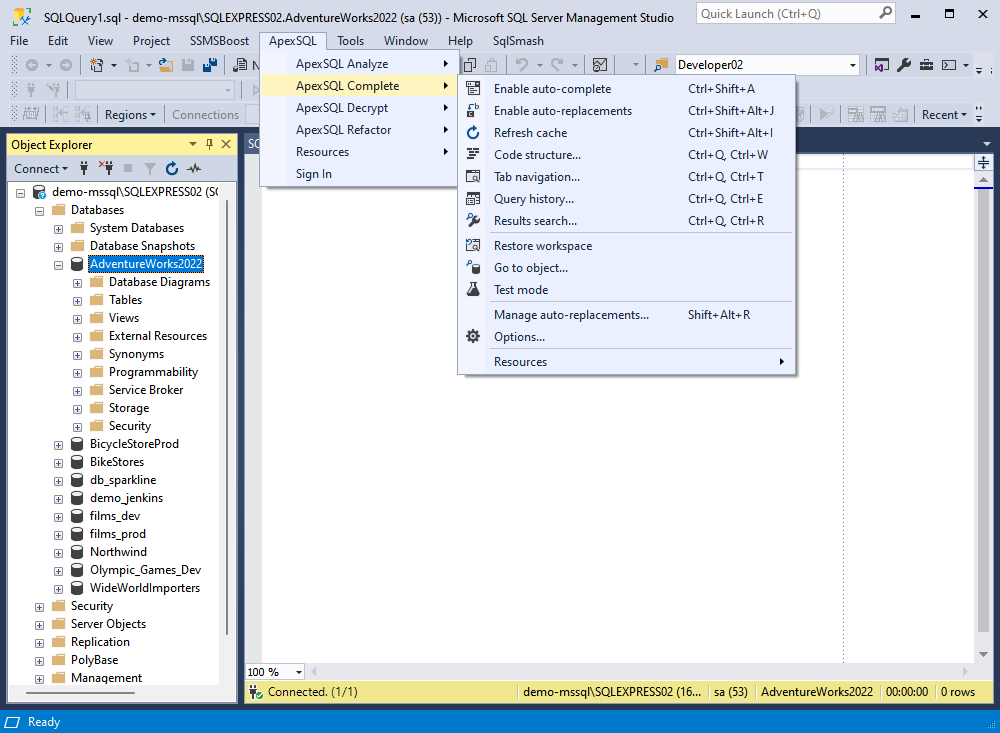Click the AdventureWorks2022 database cylinder icon
1000x733 pixels.
[77, 263]
